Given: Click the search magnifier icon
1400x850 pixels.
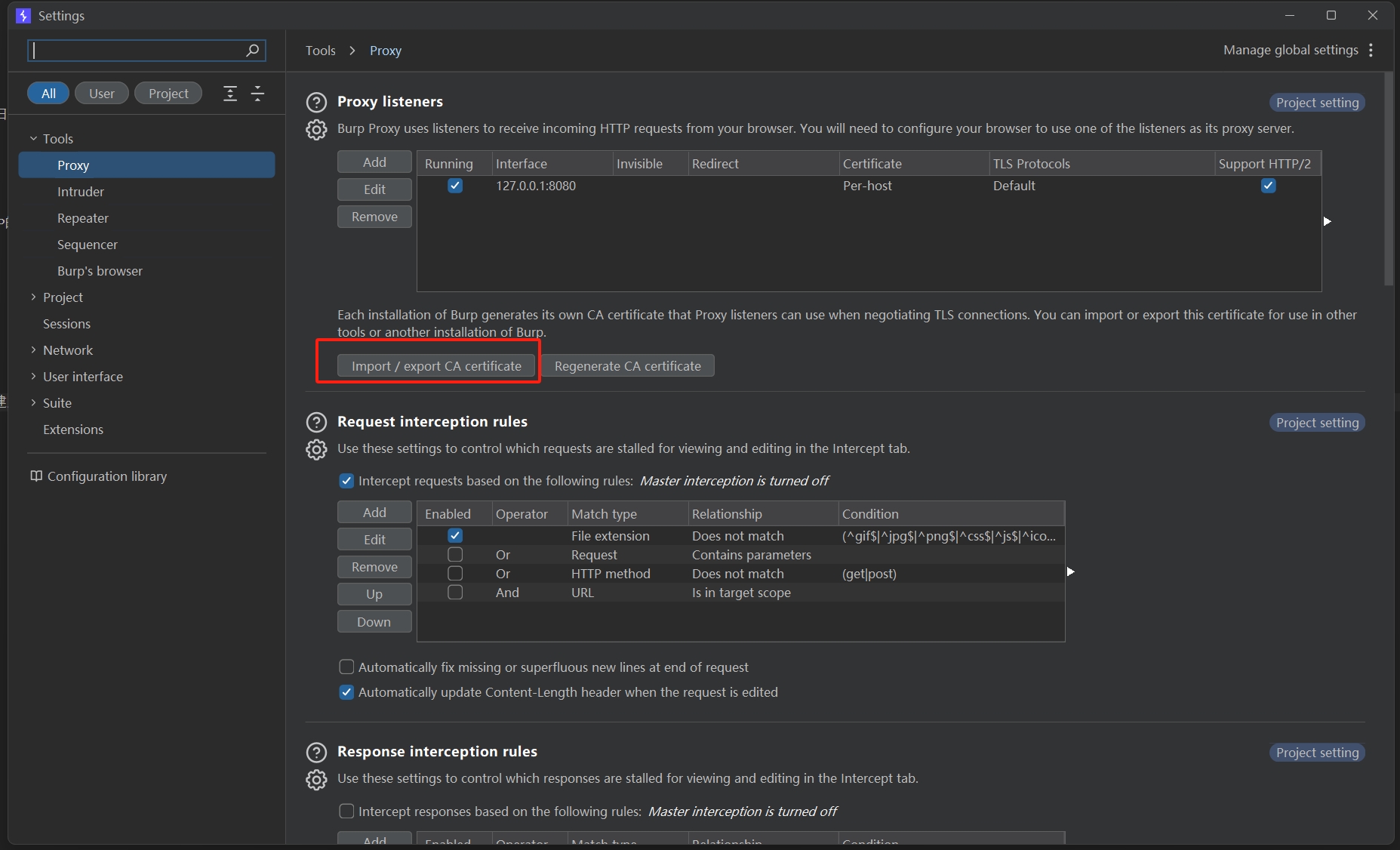Looking at the screenshot, I should click(x=252, y=50).
